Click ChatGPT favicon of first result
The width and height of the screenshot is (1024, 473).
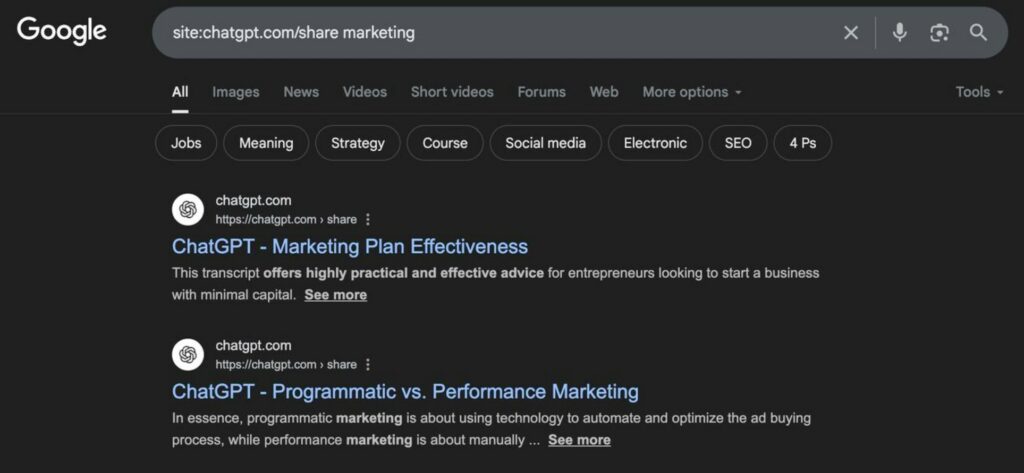tap(188, 209)
